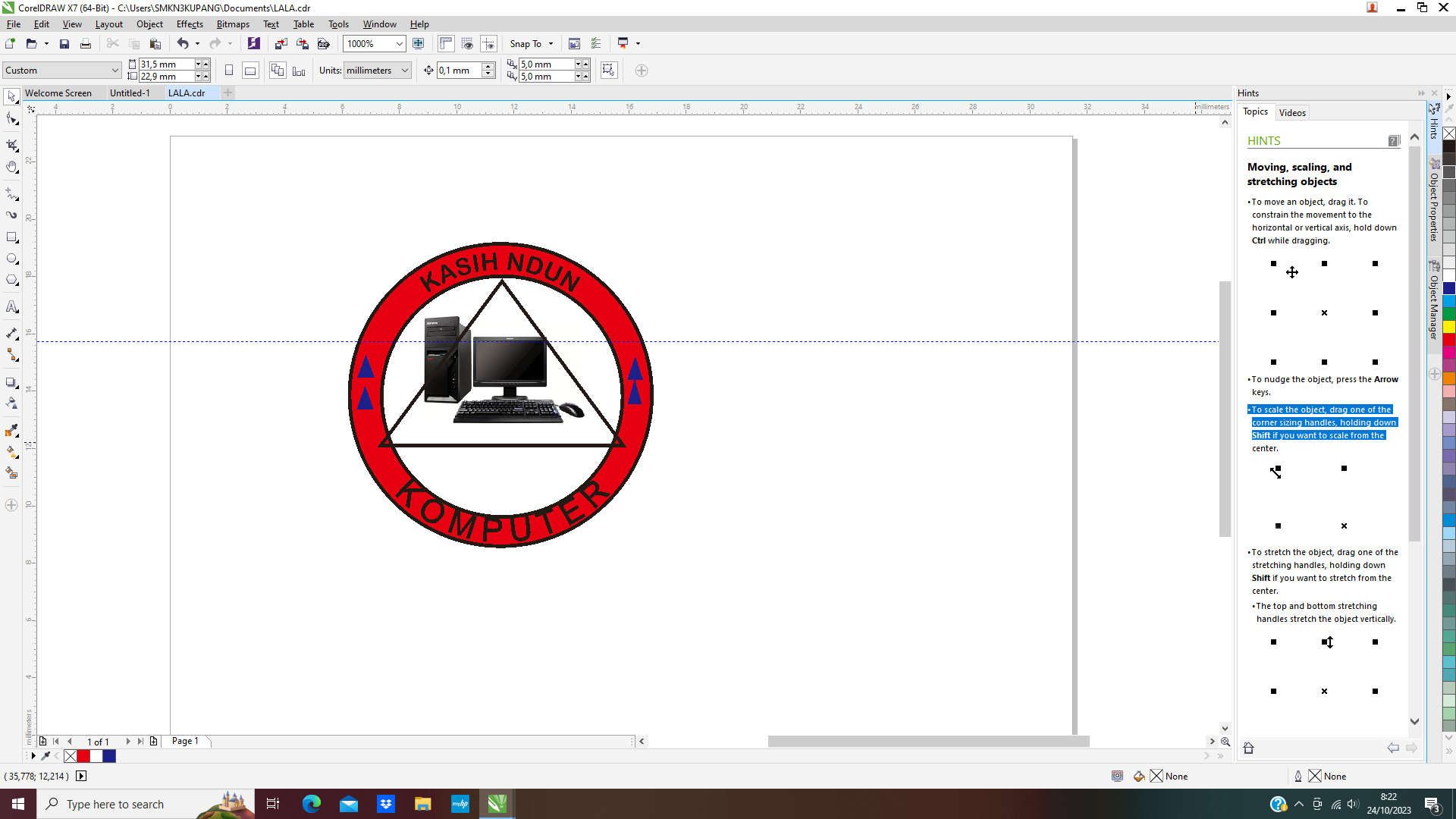Click the Full-screen preview icon
The image size is (1456, 819).
tap(418, 44)
